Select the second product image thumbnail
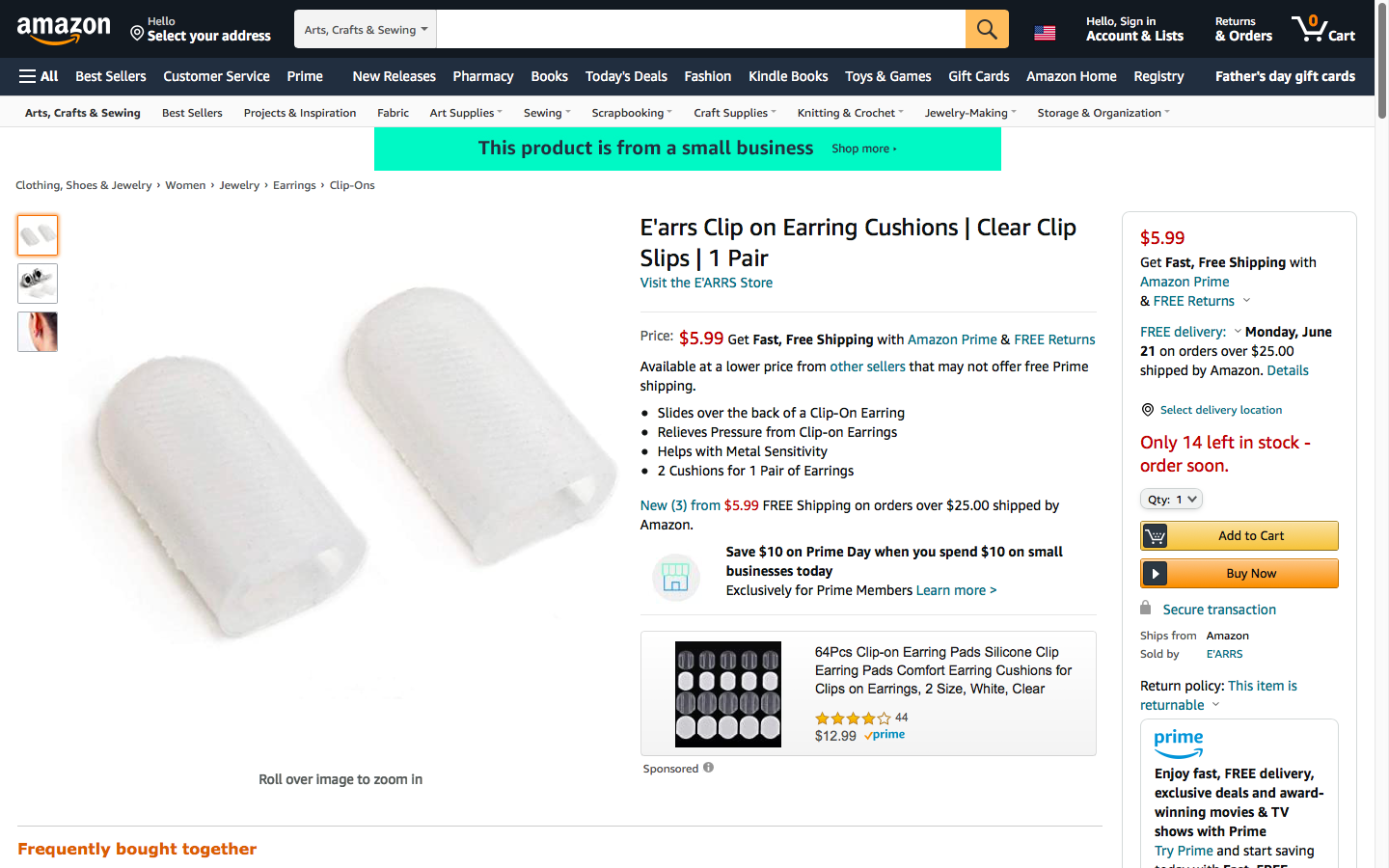1389x868 pixels. coord(38,284)
